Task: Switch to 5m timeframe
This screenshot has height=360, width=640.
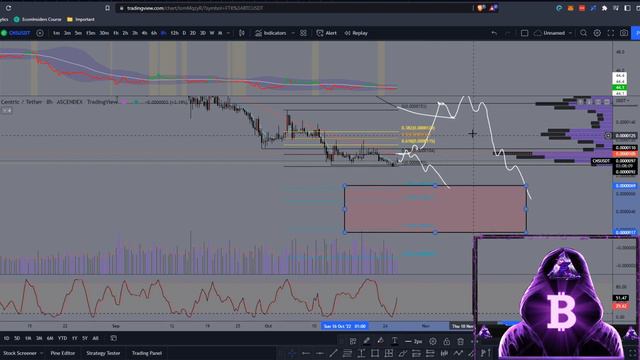Action: point(78,33)
